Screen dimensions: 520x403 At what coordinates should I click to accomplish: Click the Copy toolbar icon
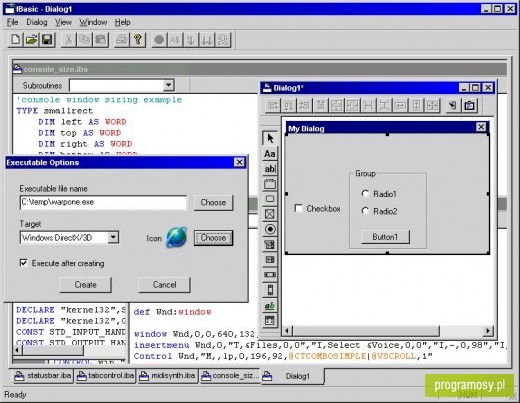pyautogui.click(x=84, y=40)
